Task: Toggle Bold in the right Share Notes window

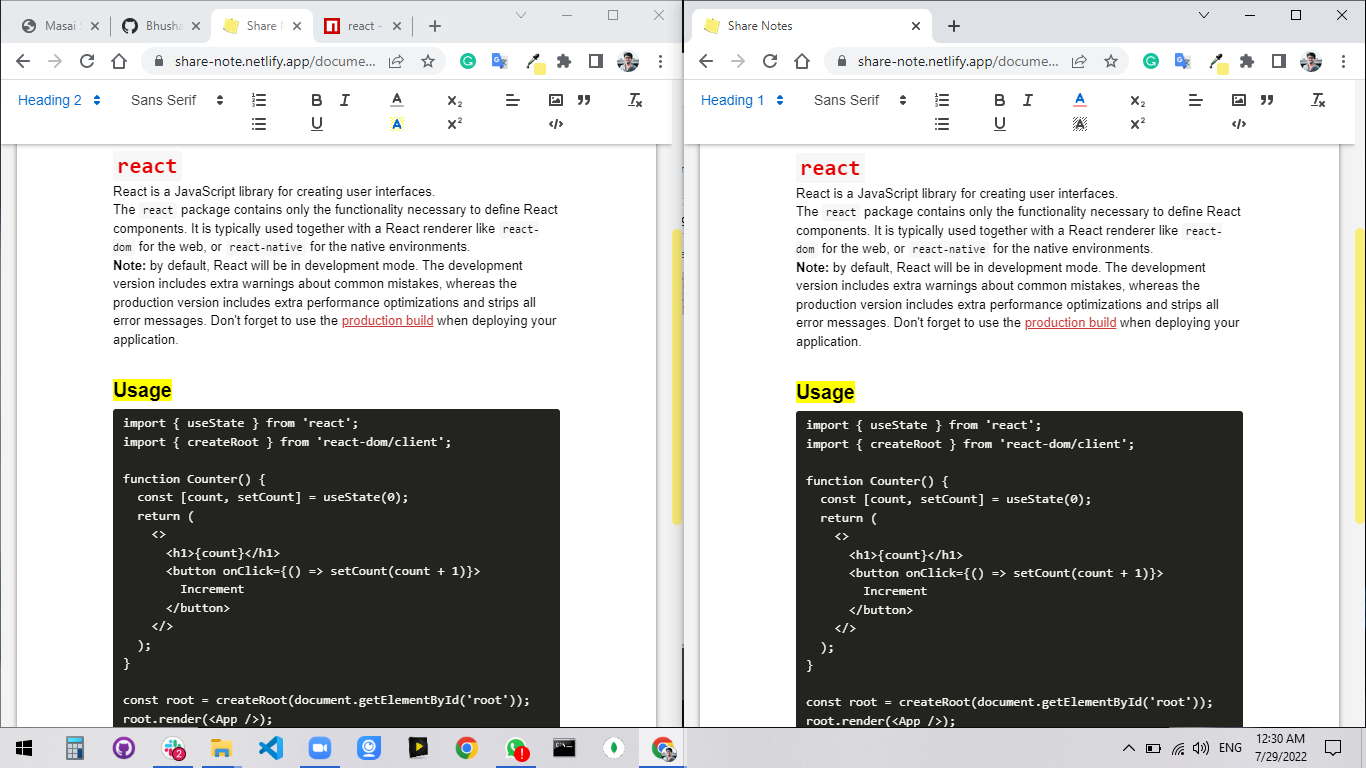Action: [1000, 100]
